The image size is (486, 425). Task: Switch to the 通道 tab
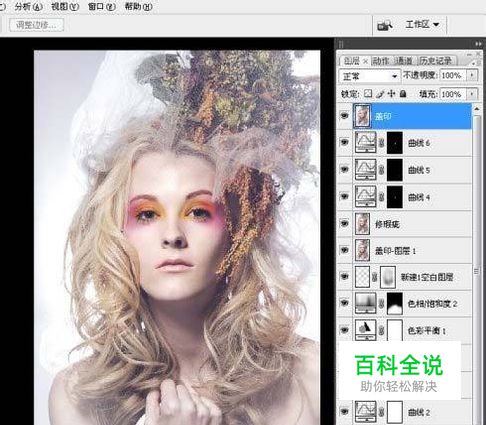(404, 61)
